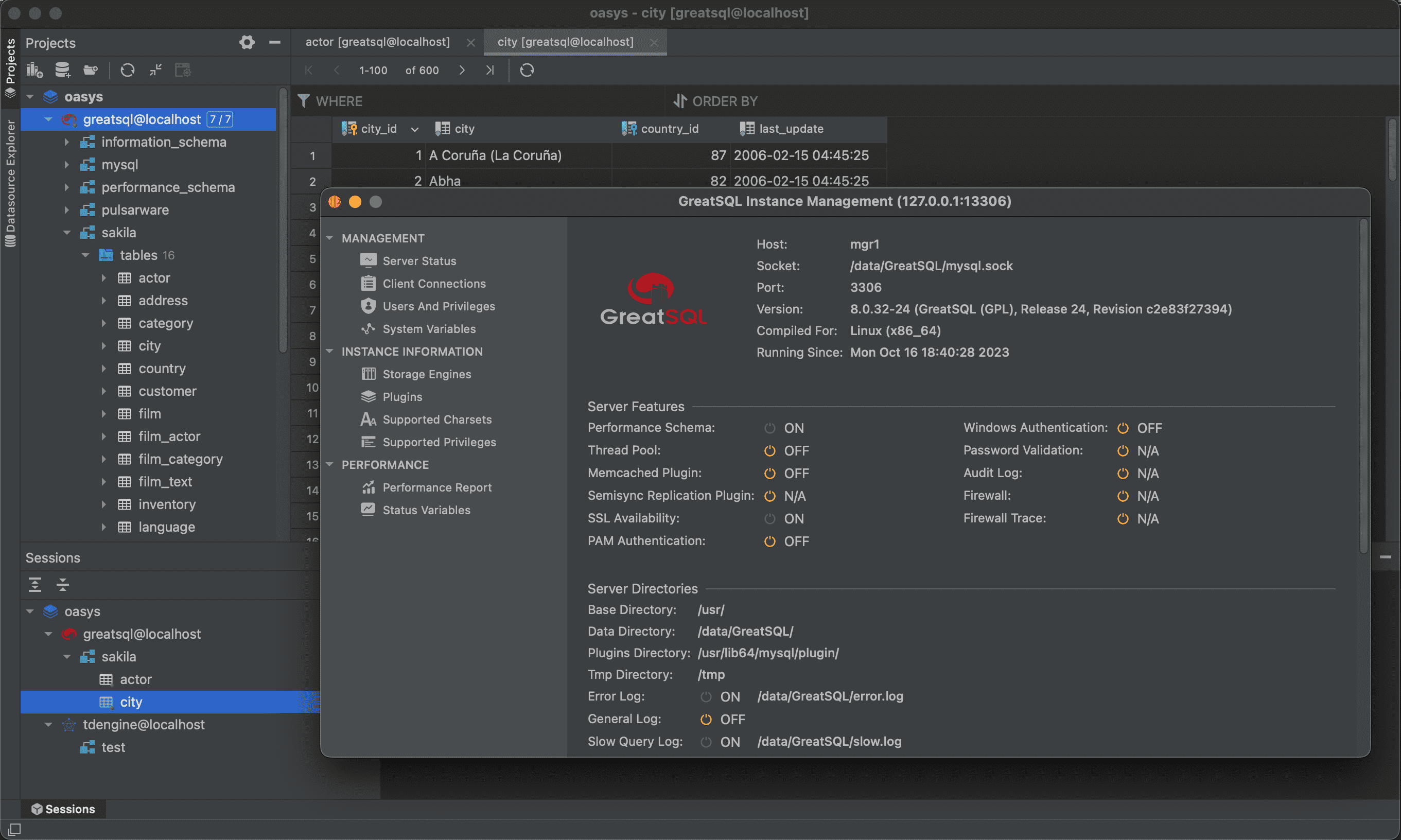1401x840 pixels.
Task: Toggle Slow Query Log power indicator
Action: (x=706, y=742)
